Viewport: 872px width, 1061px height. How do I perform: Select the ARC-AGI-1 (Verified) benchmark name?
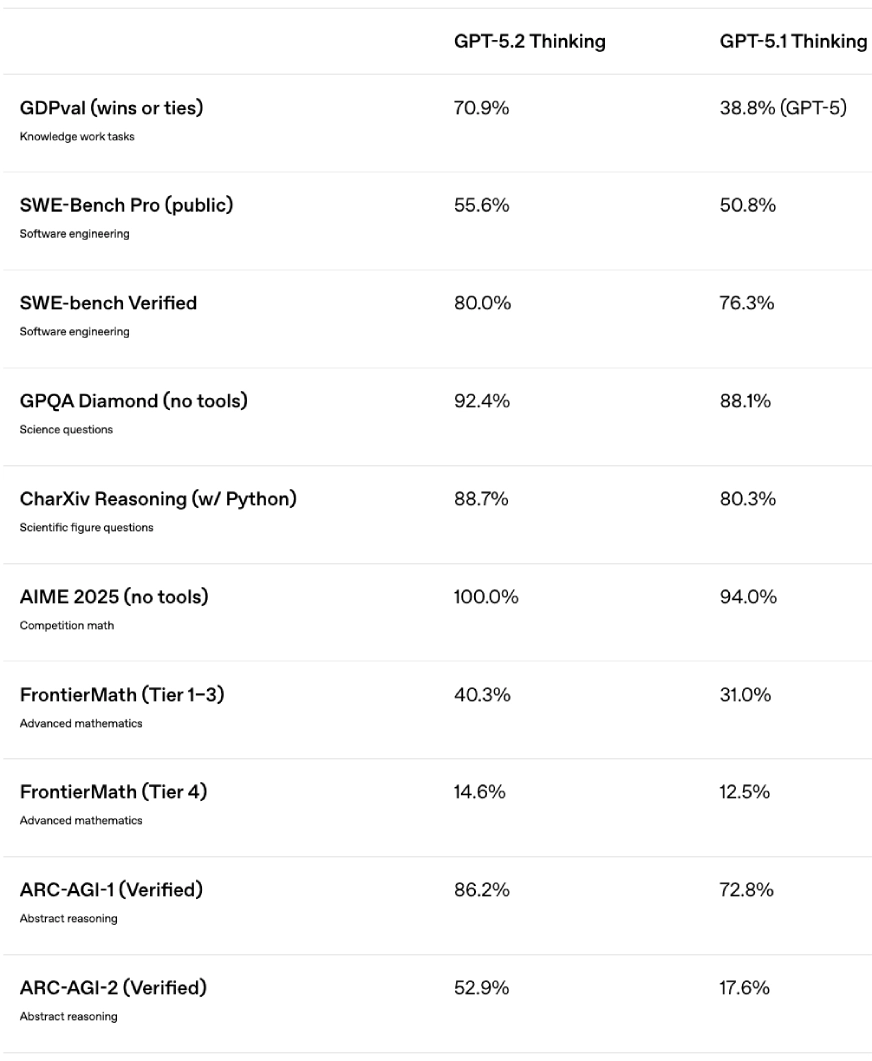point(111,890)
